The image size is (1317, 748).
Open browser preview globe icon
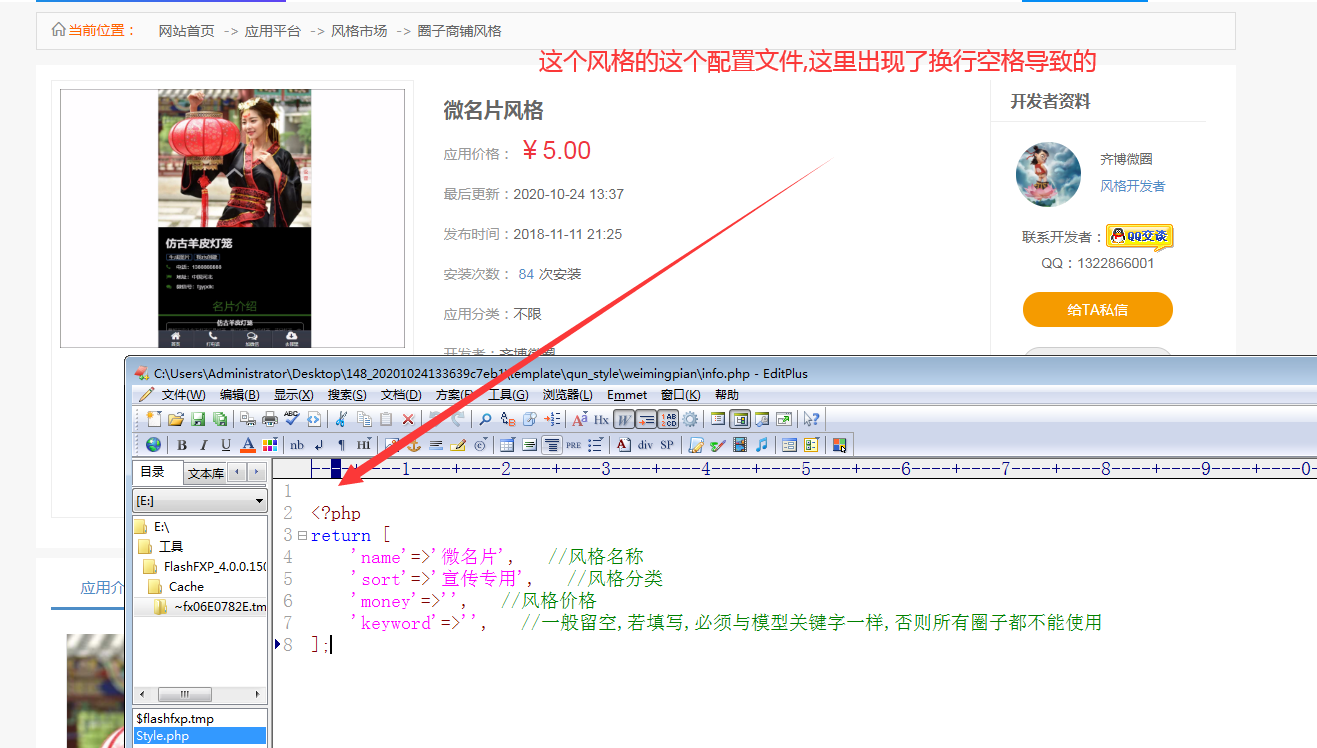[x=153, y=445]
